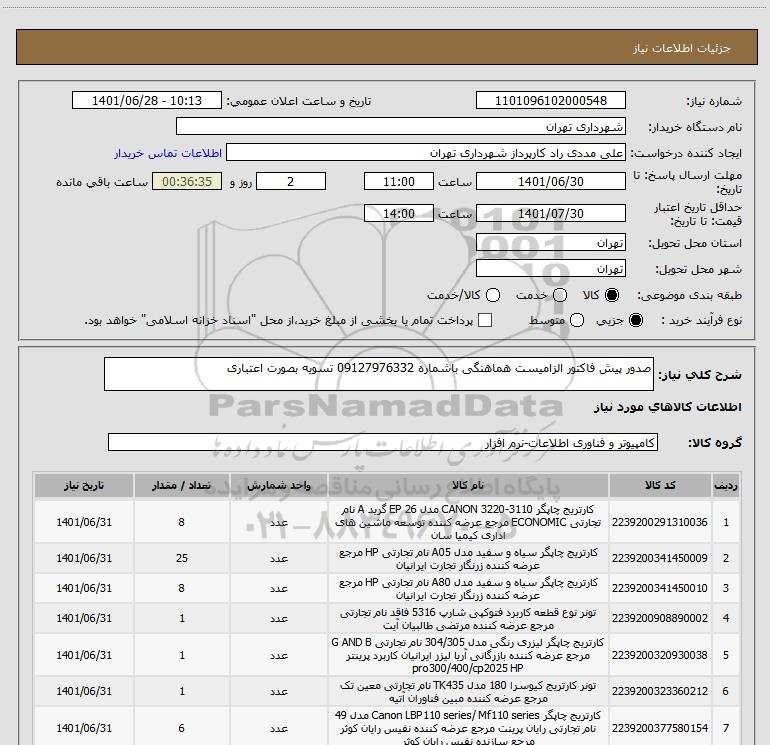Click item code 2239200323360212
The image size is (770, 745).
[x=660, y=691]
